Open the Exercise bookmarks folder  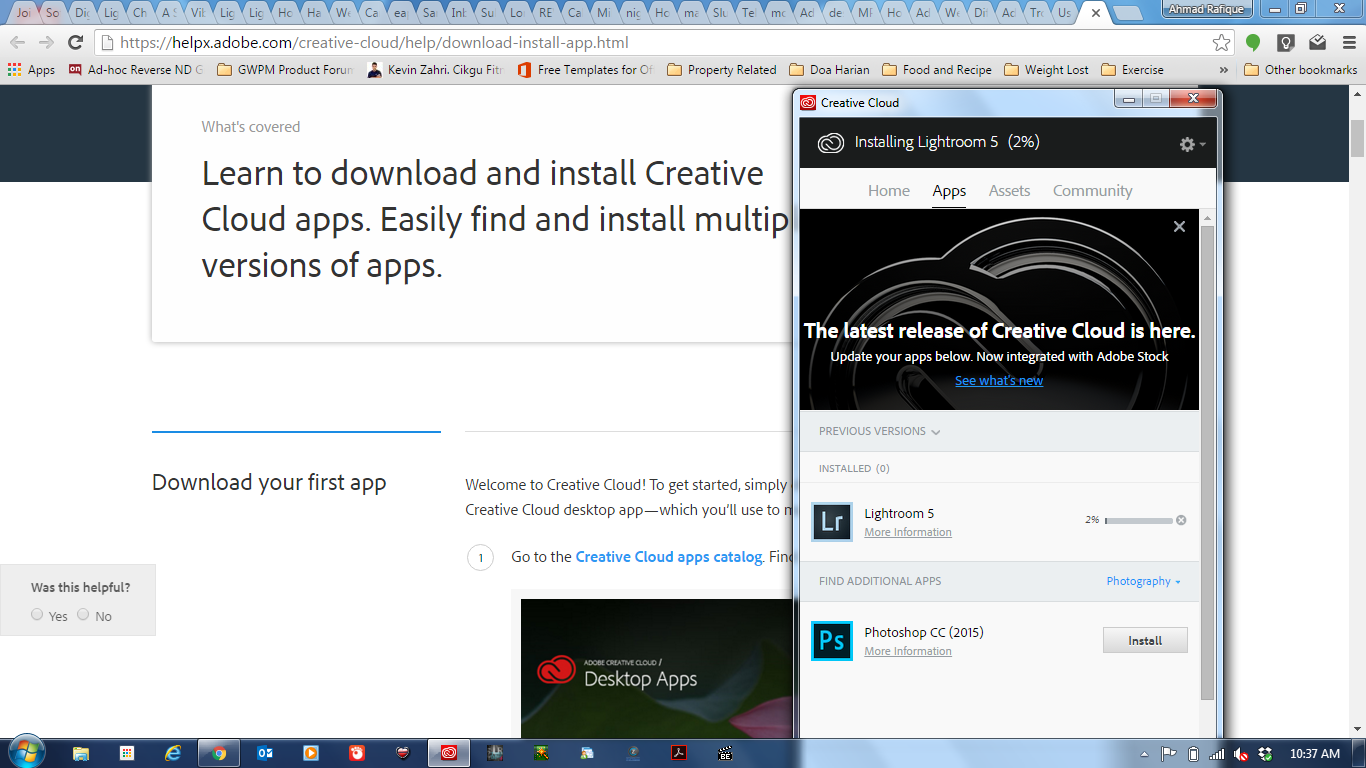pyautogui.click(x=1132, y=70)
